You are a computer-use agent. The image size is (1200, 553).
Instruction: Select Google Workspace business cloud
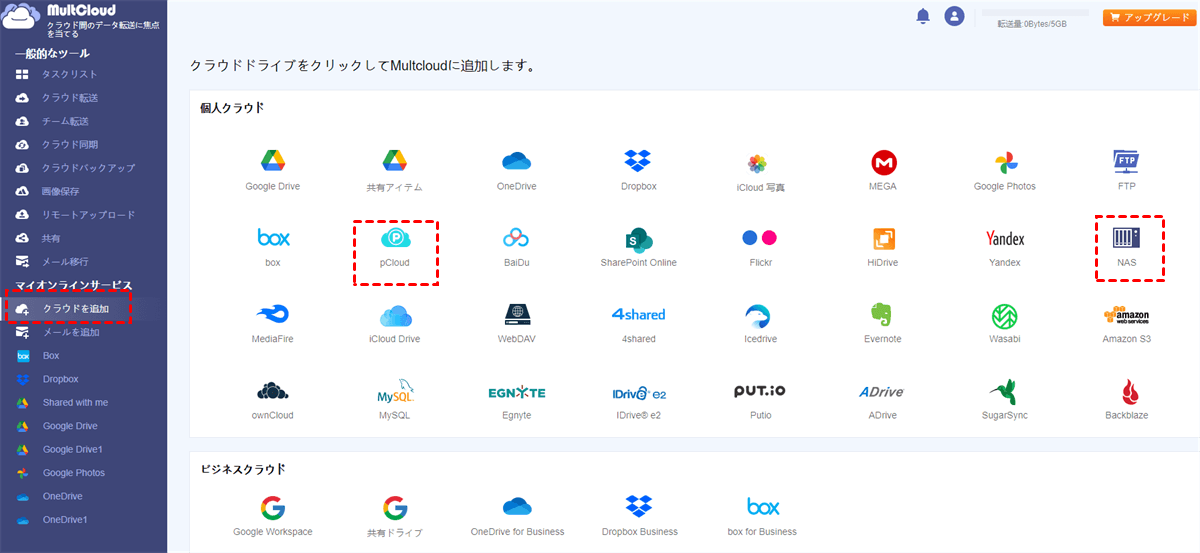(273, 517)
